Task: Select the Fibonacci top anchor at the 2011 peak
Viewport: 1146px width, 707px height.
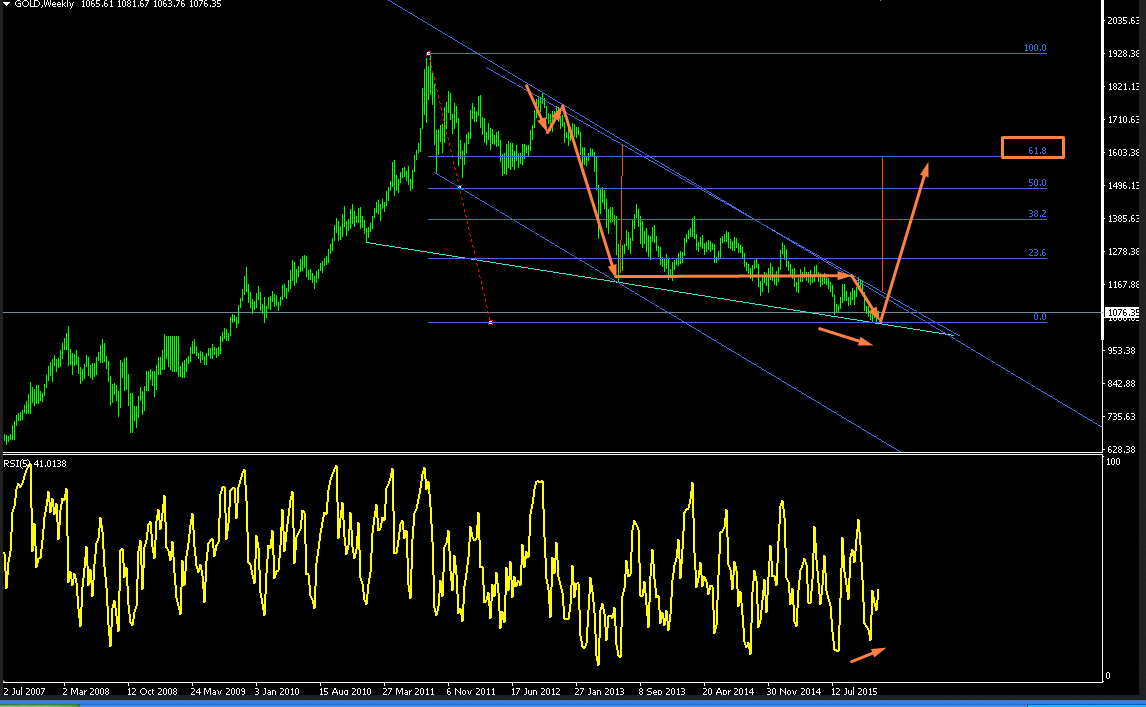Action: 429,53
